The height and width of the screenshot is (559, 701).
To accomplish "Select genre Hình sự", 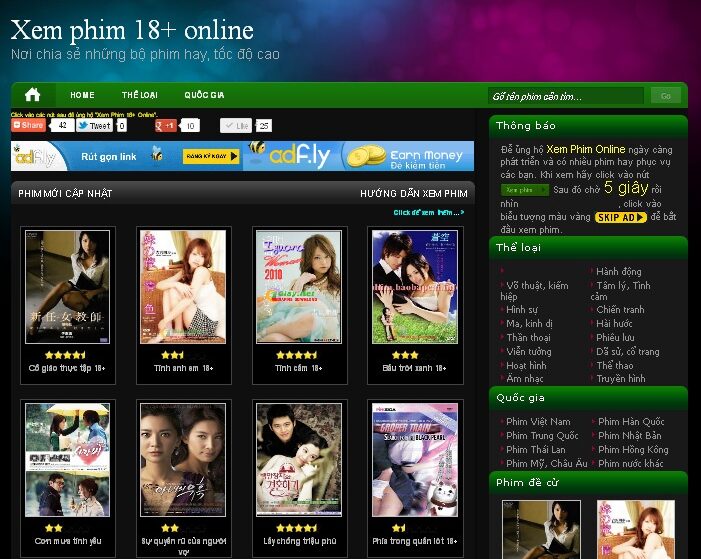I will 522,309.
